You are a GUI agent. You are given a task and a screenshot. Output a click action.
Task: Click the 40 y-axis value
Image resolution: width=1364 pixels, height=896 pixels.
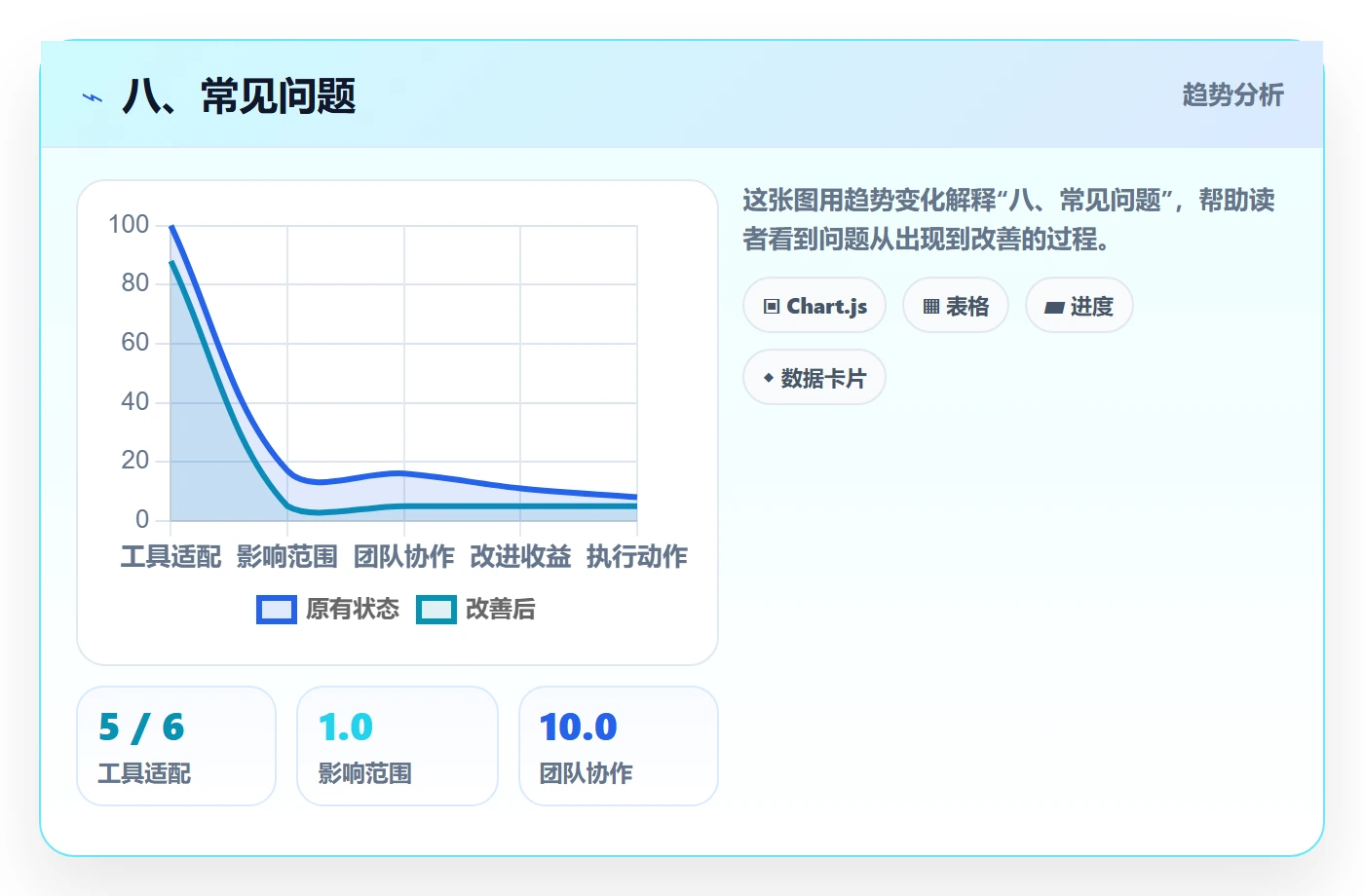(x=135, y=401)
